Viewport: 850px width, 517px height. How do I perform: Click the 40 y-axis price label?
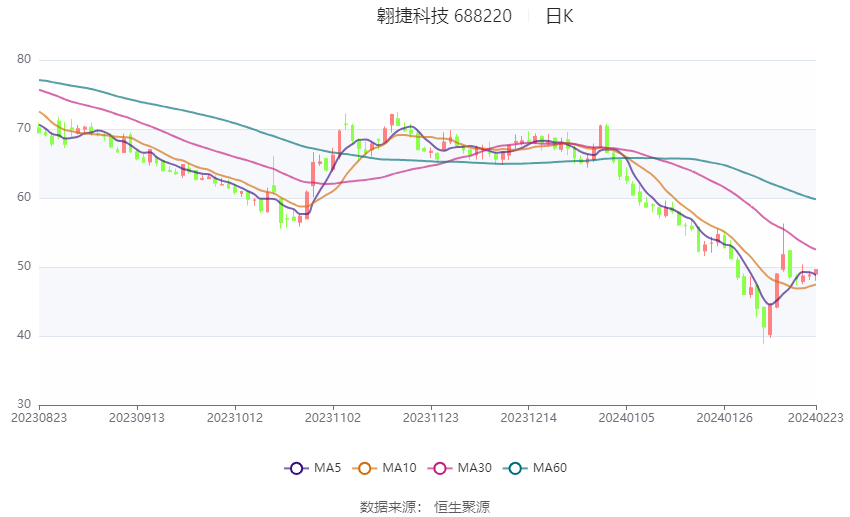click(x=24, y=335)
